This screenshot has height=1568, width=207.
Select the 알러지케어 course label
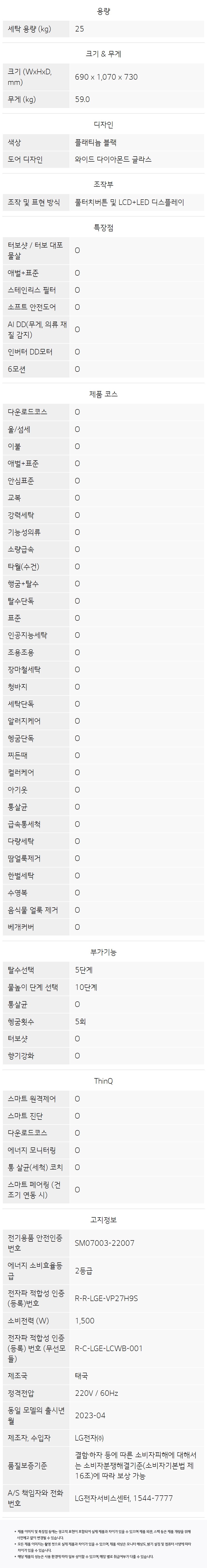click(x=25, y=721)
